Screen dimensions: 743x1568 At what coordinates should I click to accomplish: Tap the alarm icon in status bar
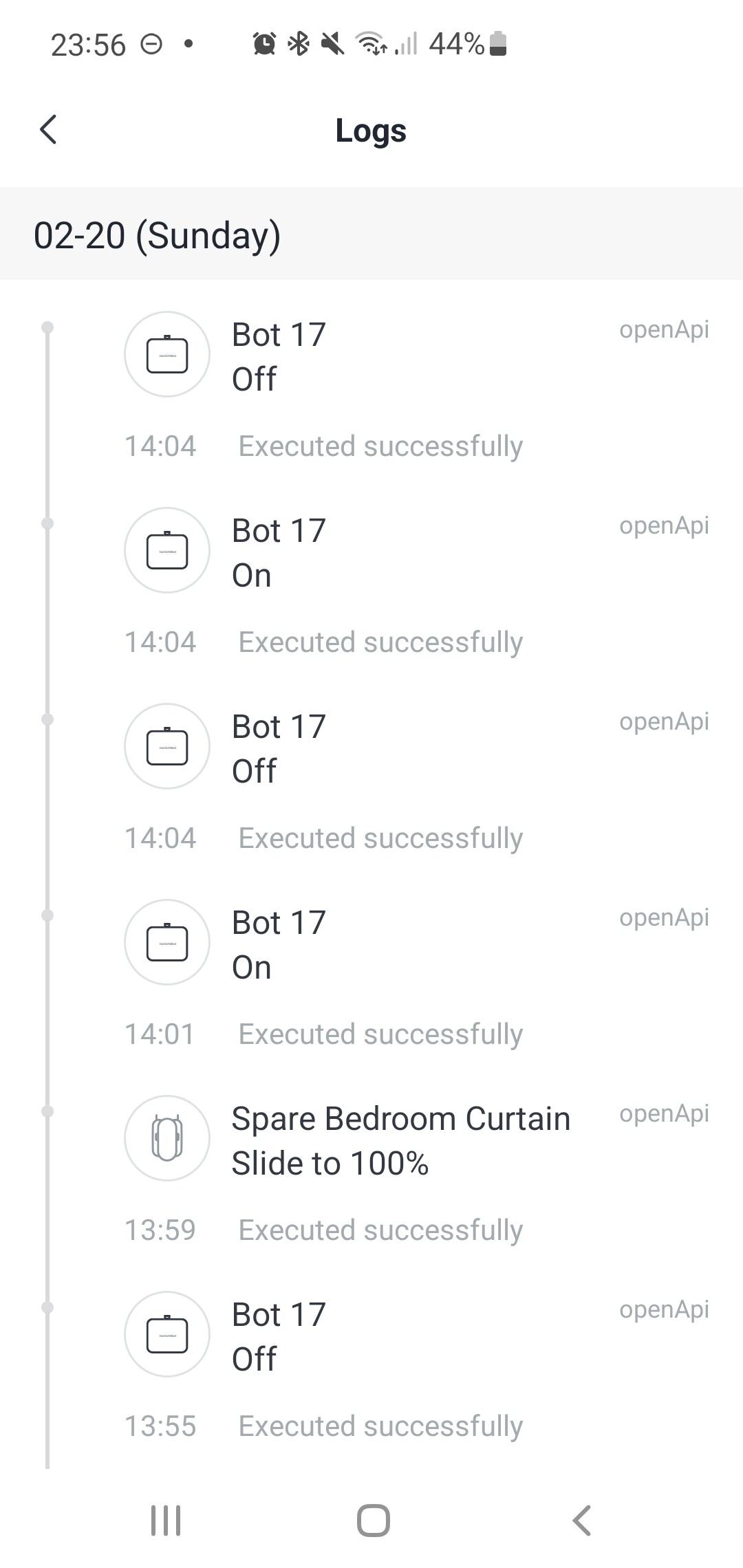tap(264, 45)
